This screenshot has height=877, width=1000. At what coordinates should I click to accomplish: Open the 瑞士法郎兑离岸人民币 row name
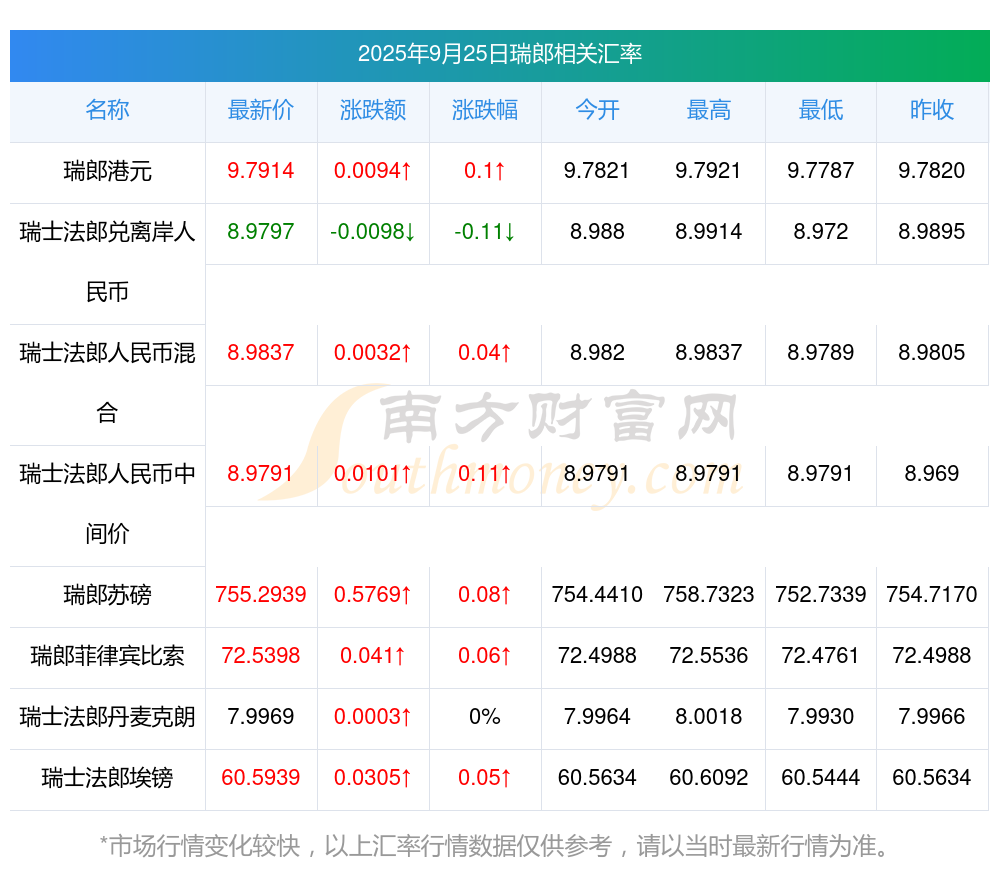click(107, 261)
